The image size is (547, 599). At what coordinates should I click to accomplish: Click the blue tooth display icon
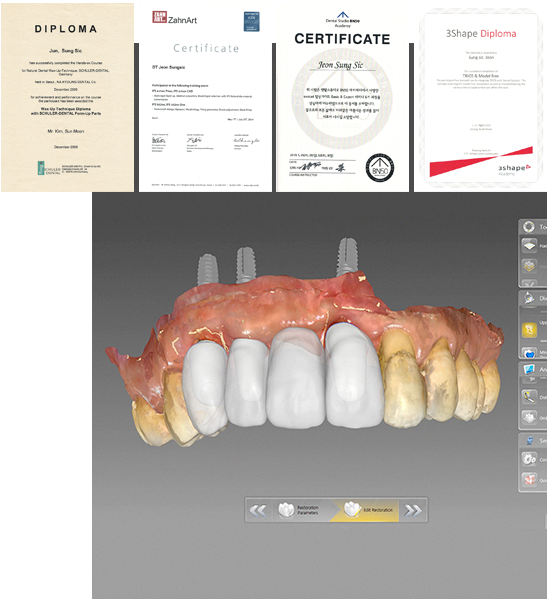click(x=529, y=353)
